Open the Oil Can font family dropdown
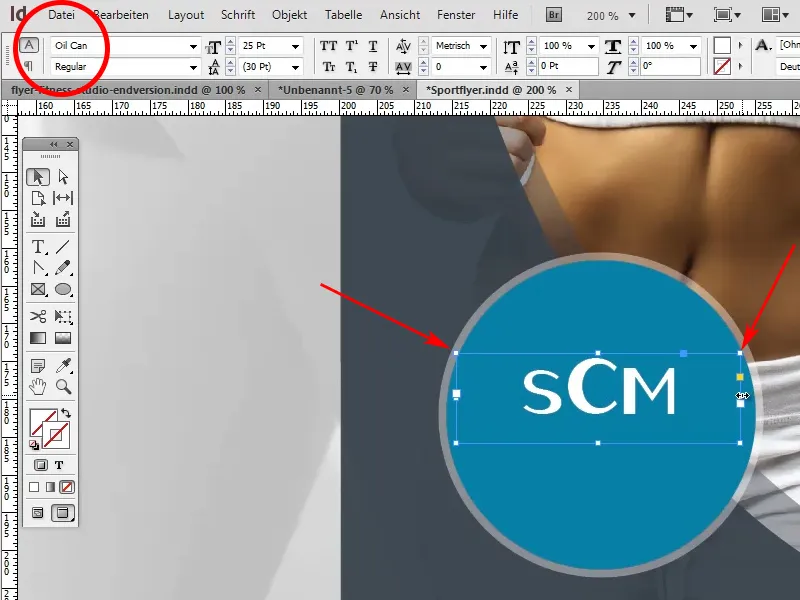This screenshot has height=600, width=800. [193, 46]
